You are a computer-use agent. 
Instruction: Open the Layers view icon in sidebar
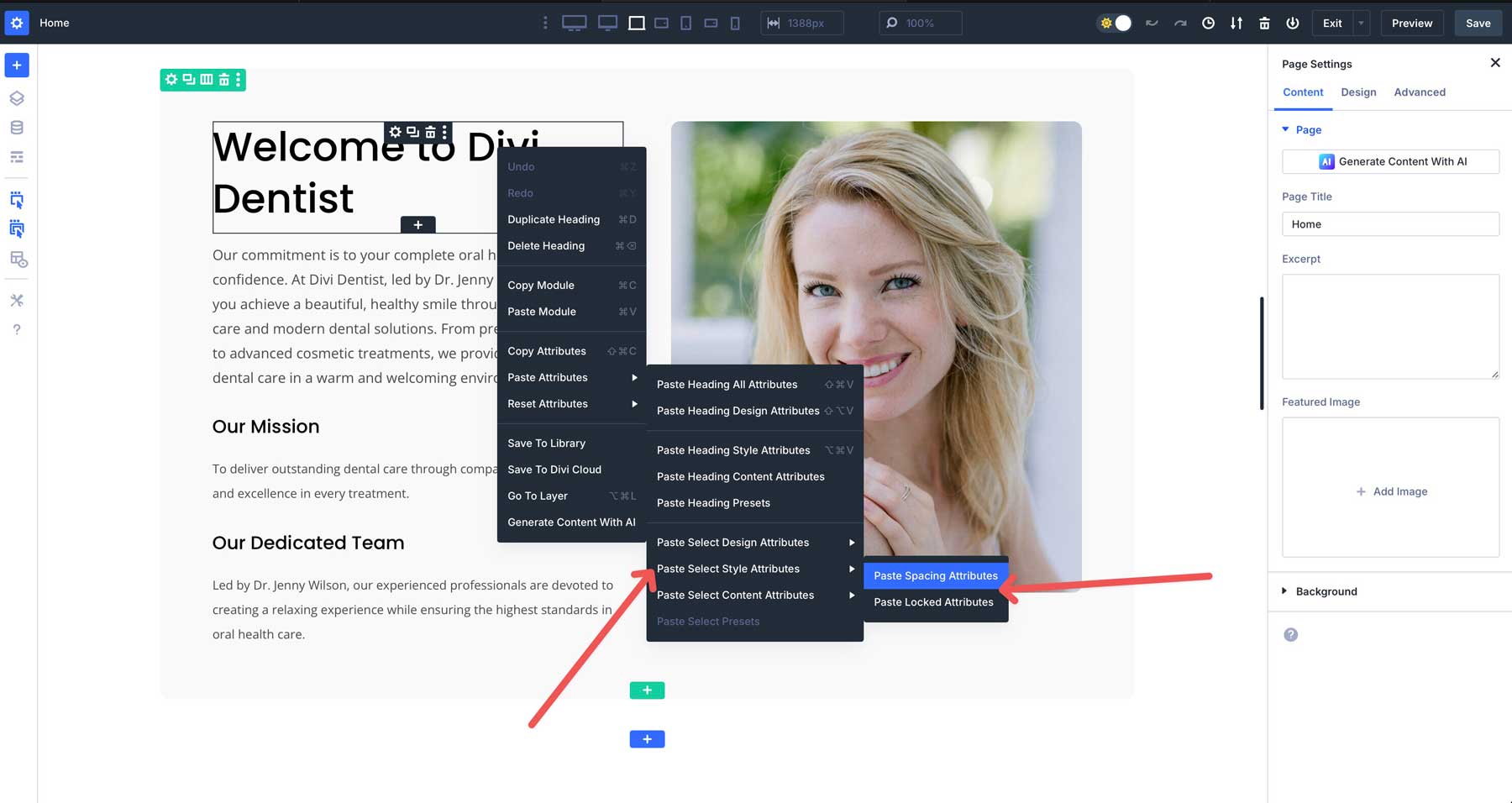17,97
